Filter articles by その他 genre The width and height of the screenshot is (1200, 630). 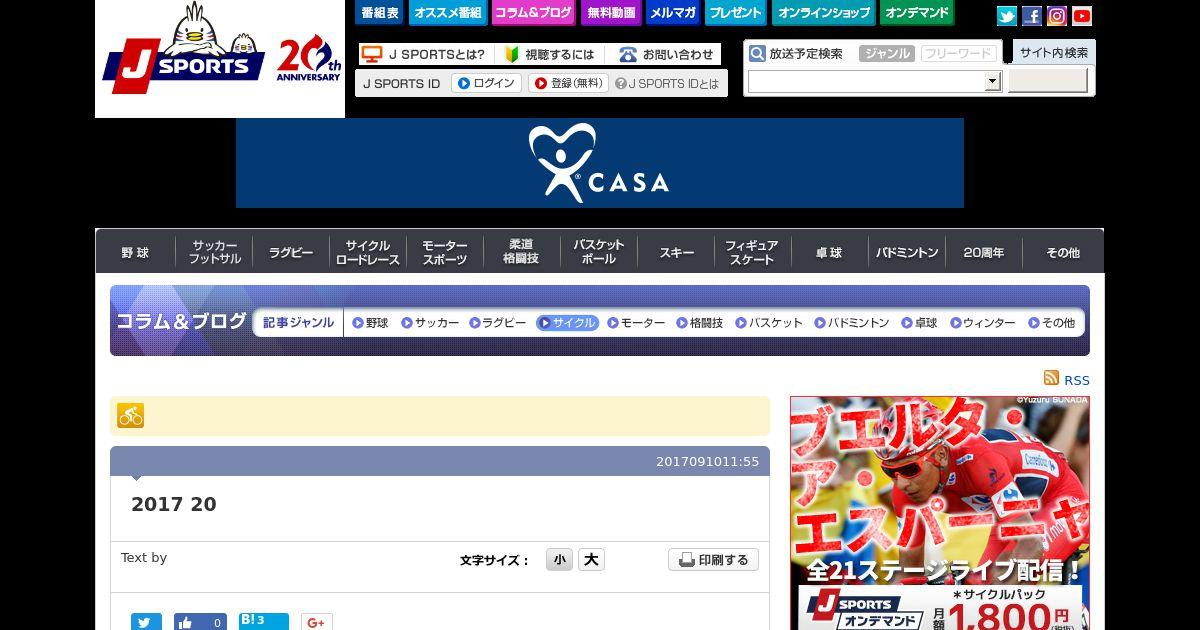(1052, 323)
